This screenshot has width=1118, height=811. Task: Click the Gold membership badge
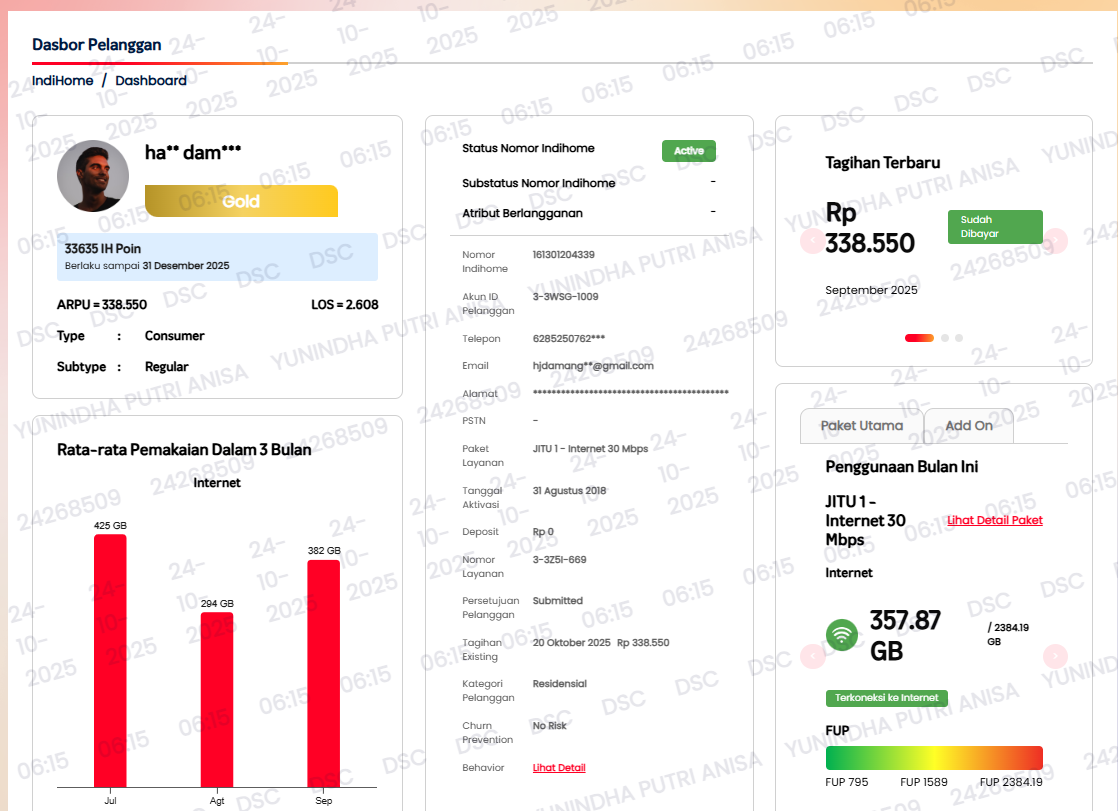tap(242, 201)
